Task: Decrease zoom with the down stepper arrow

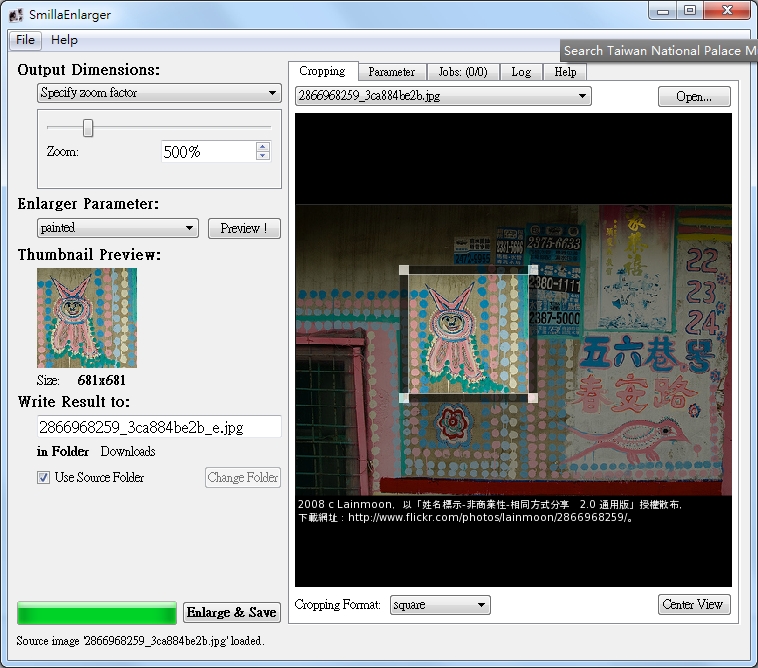Action: (262, 156)
